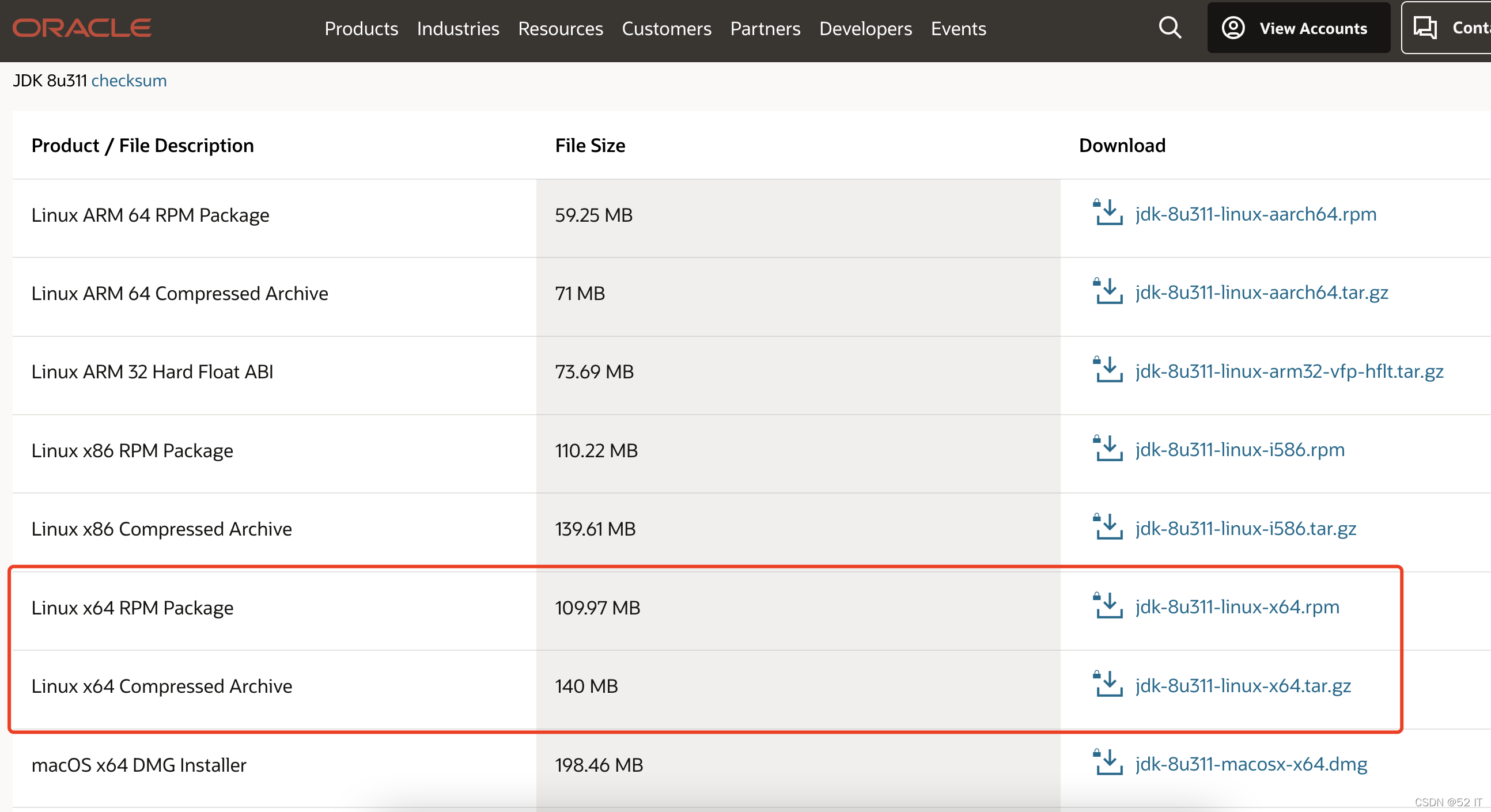
Task: Select Linux ARM 32 Hard Float ABI text
Action: [152, 371]
